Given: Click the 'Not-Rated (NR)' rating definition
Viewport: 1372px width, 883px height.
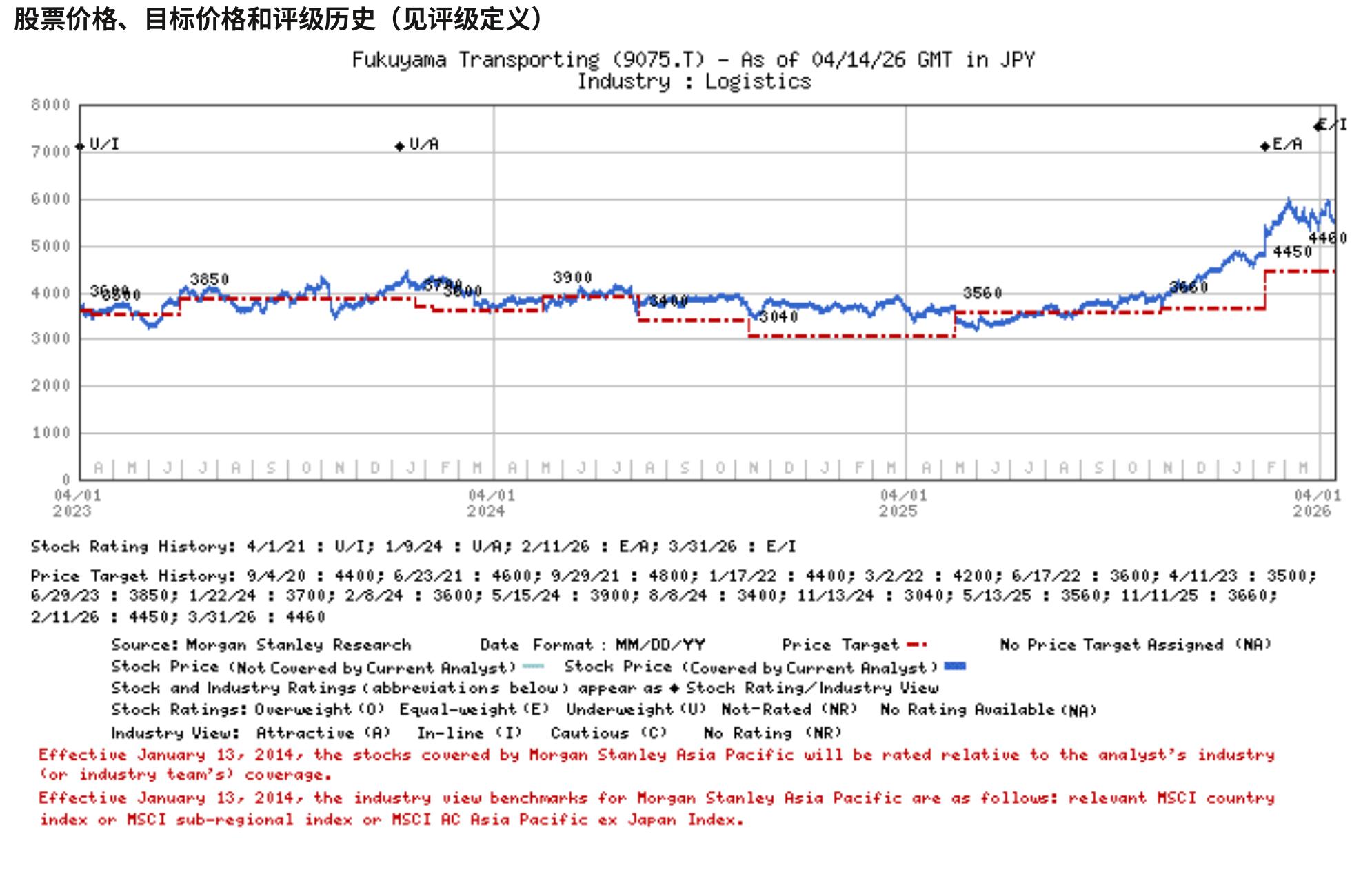Looking at the screenshot, I should [x=789, y=709].
